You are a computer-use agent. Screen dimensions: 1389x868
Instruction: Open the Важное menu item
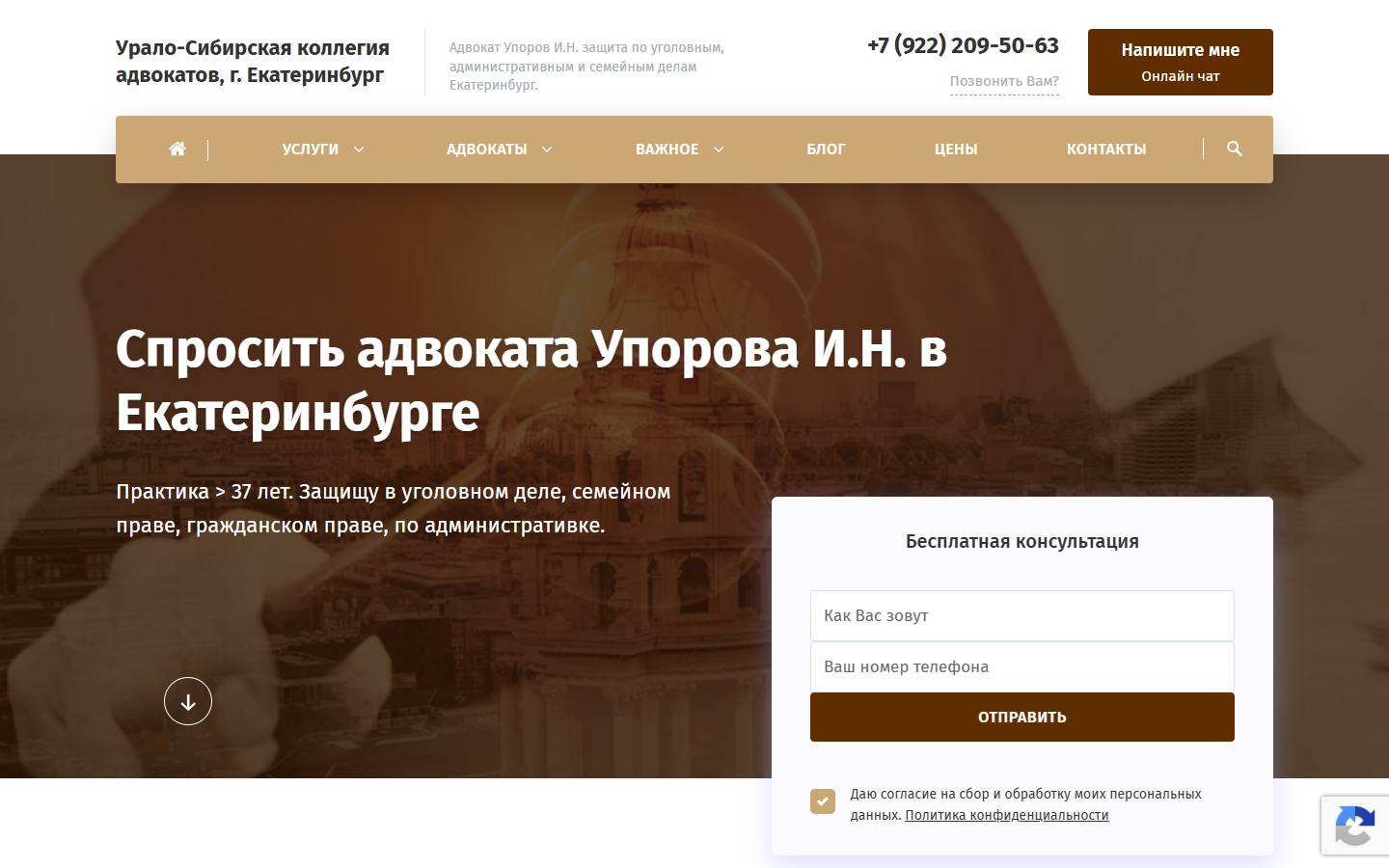click(x=667, y=149)
